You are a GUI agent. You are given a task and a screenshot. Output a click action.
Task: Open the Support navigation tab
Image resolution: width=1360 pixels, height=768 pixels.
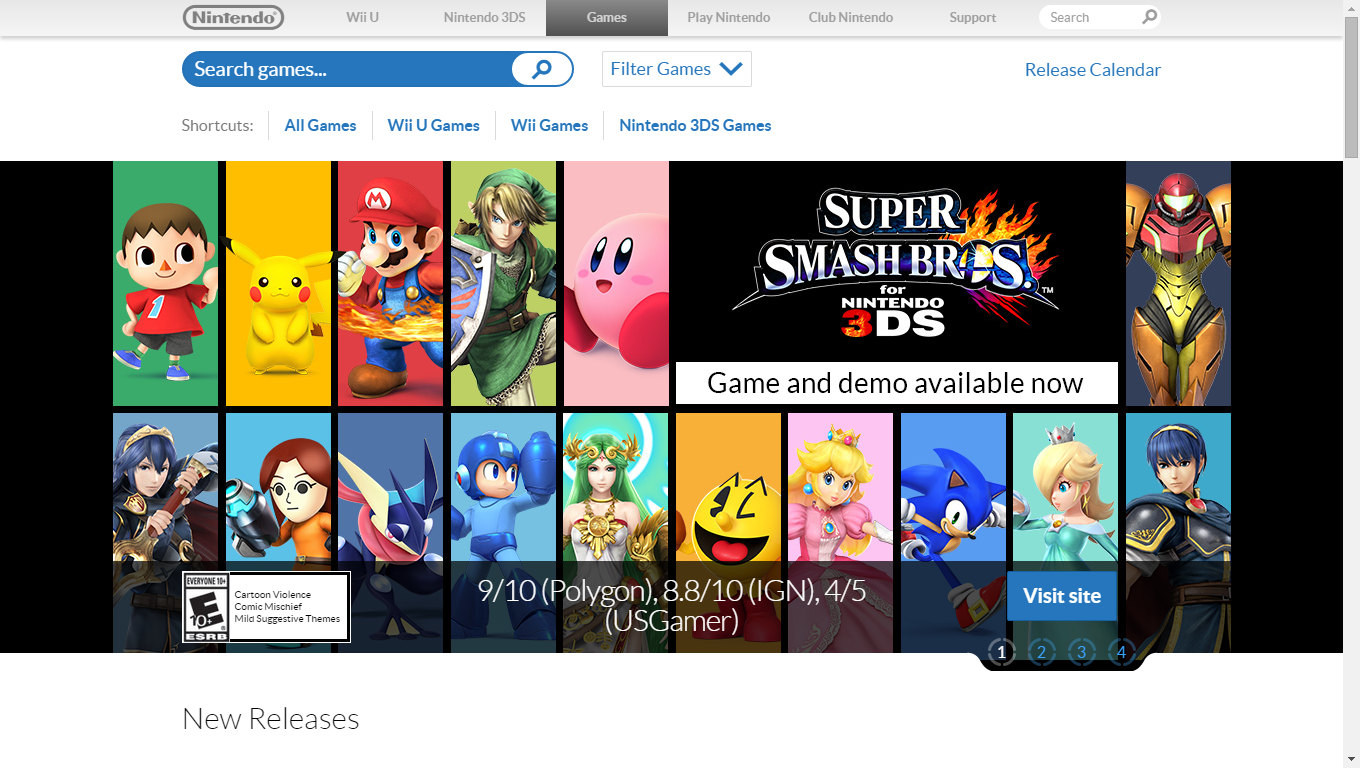(972, 17)
